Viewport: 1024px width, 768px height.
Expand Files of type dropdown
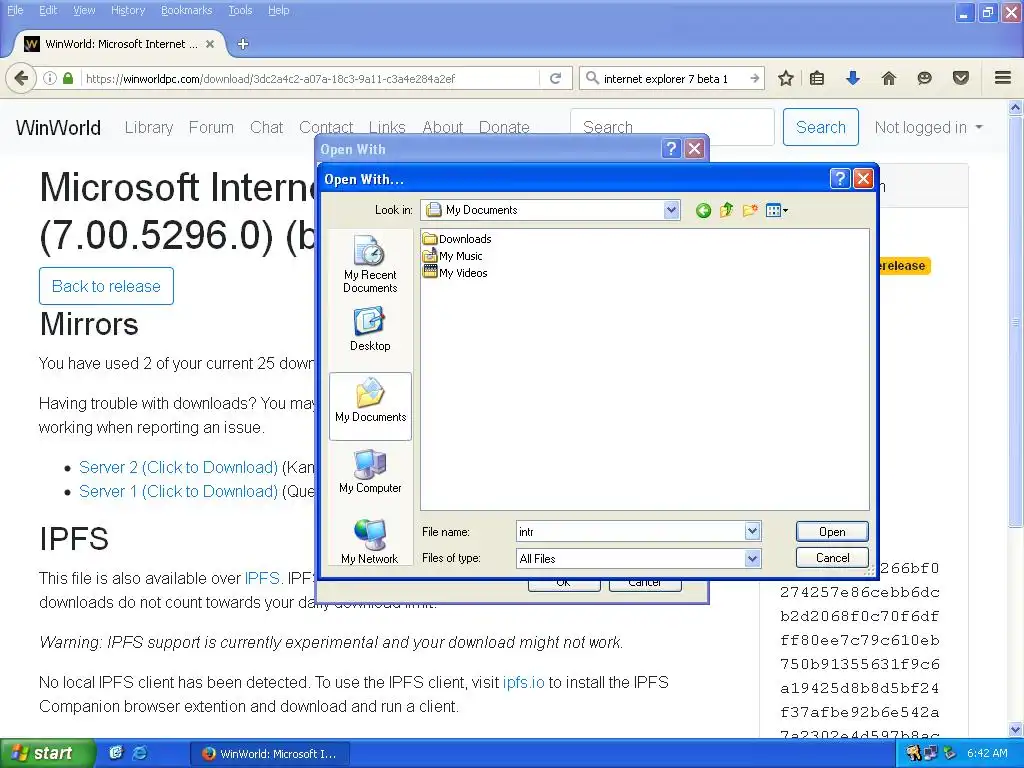click(752, 558)
